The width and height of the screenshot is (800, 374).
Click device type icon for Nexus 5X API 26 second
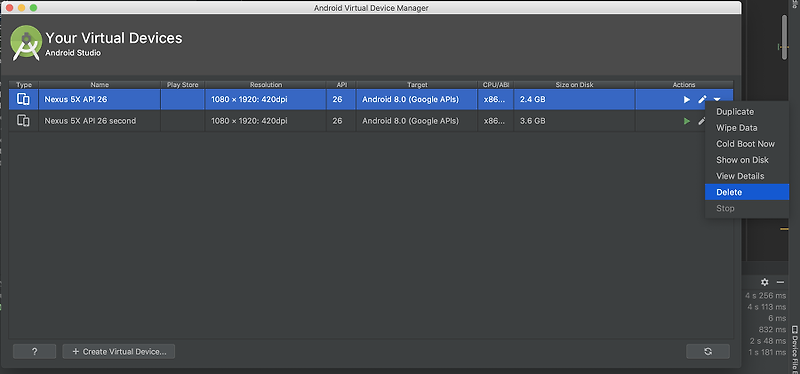[x=23, y=121]
